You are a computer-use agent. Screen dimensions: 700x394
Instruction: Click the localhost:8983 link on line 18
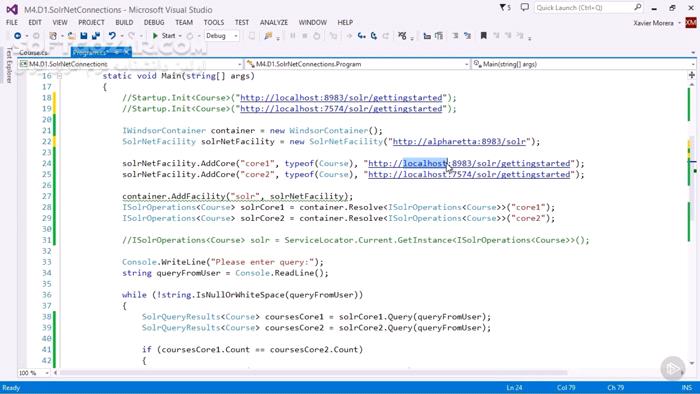[341, 98]
